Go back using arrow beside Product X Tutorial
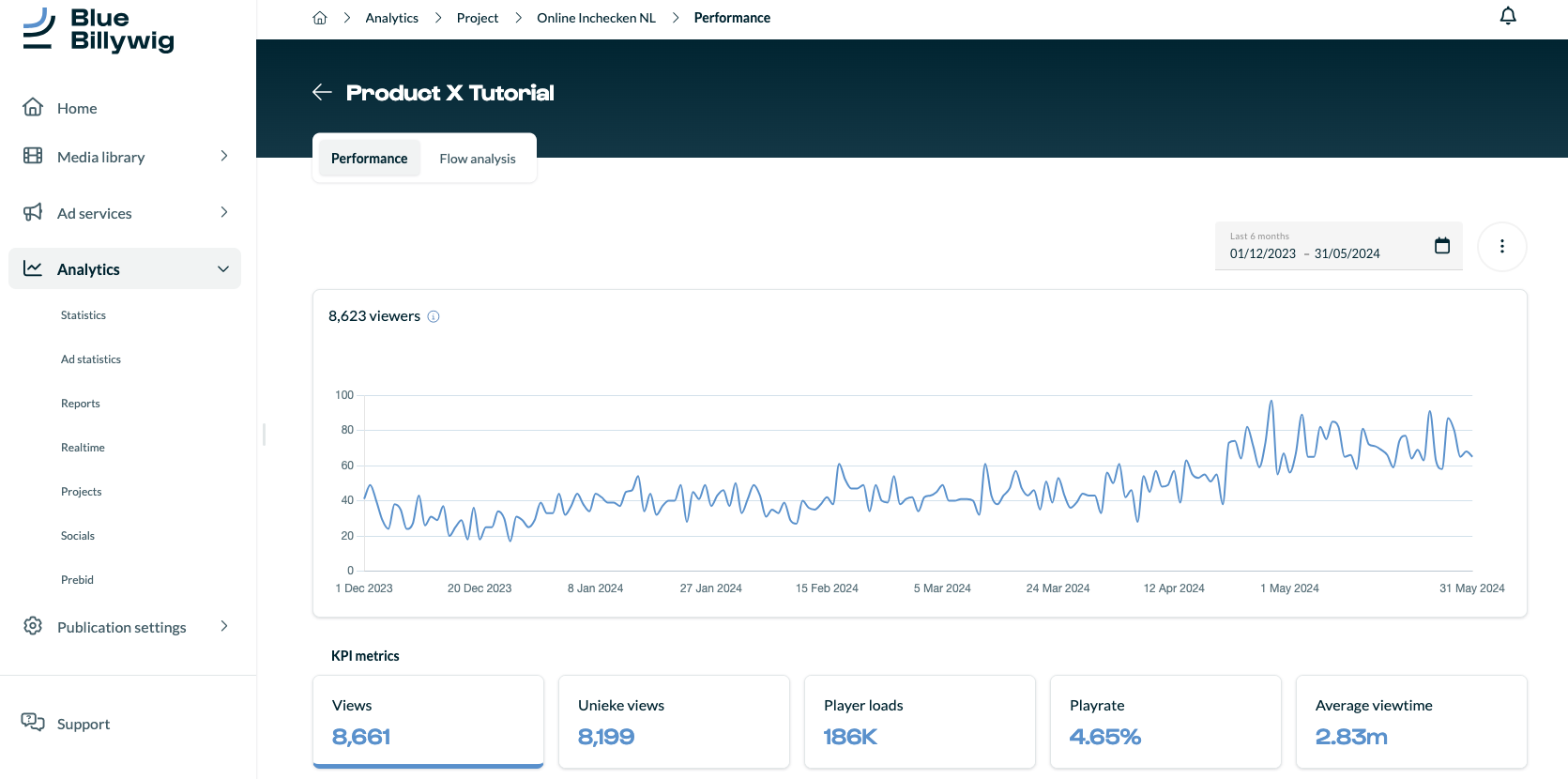 pos(322,92)
